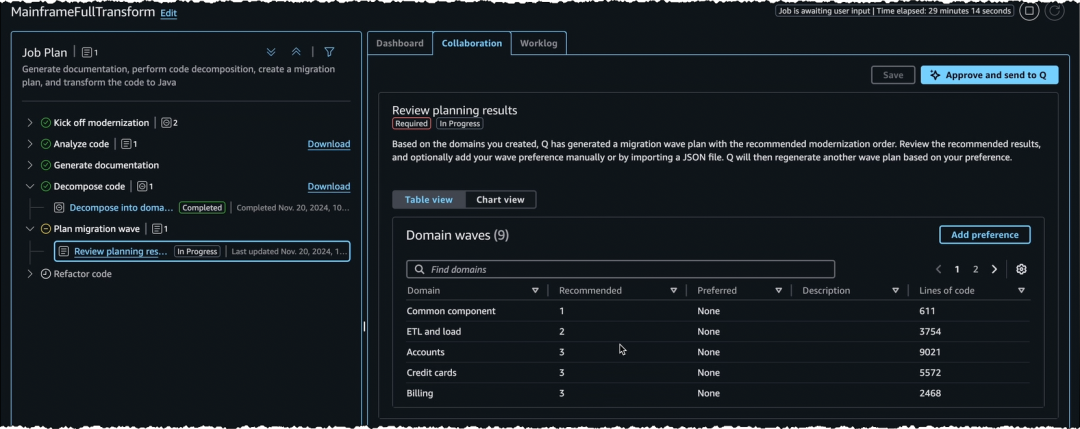This screenshot has height=429, width=1080.
Task: Sort by the Domain column arrow
Action: tap(535, 291)
